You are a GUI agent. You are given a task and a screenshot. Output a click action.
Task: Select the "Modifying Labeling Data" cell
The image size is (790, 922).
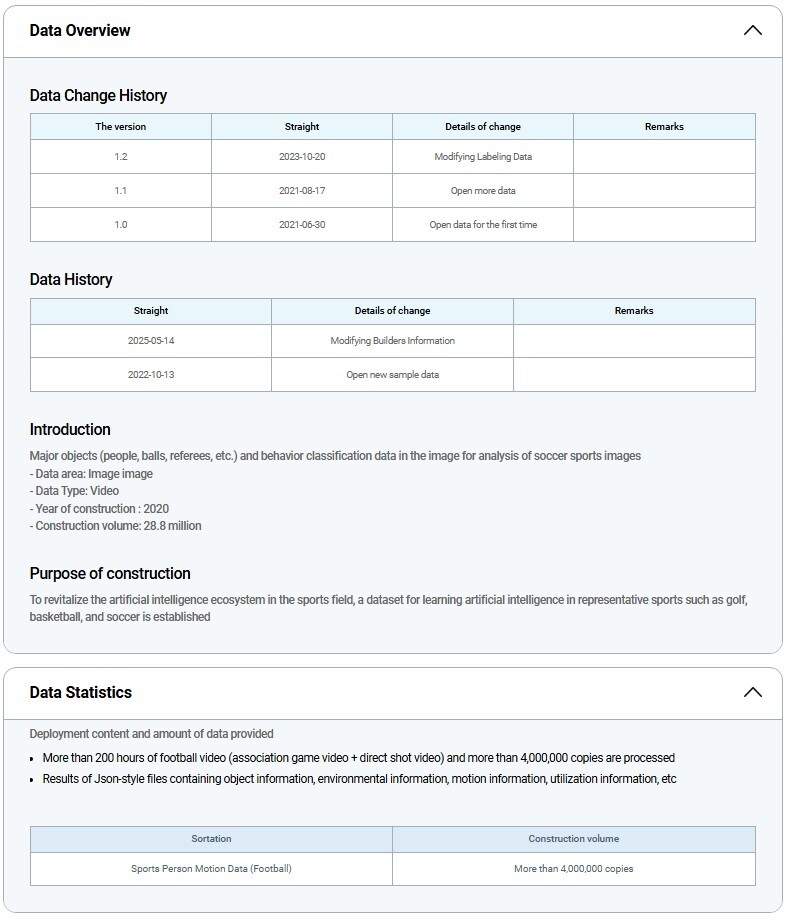483,157
